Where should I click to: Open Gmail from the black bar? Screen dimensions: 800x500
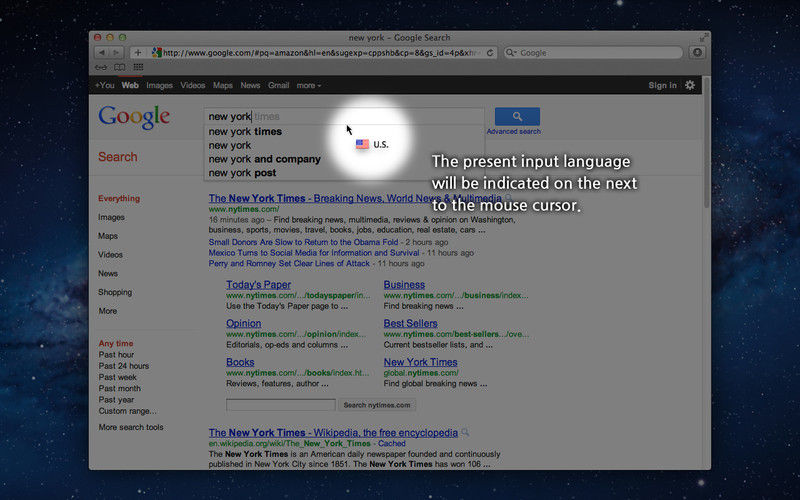tap(279, 85)
